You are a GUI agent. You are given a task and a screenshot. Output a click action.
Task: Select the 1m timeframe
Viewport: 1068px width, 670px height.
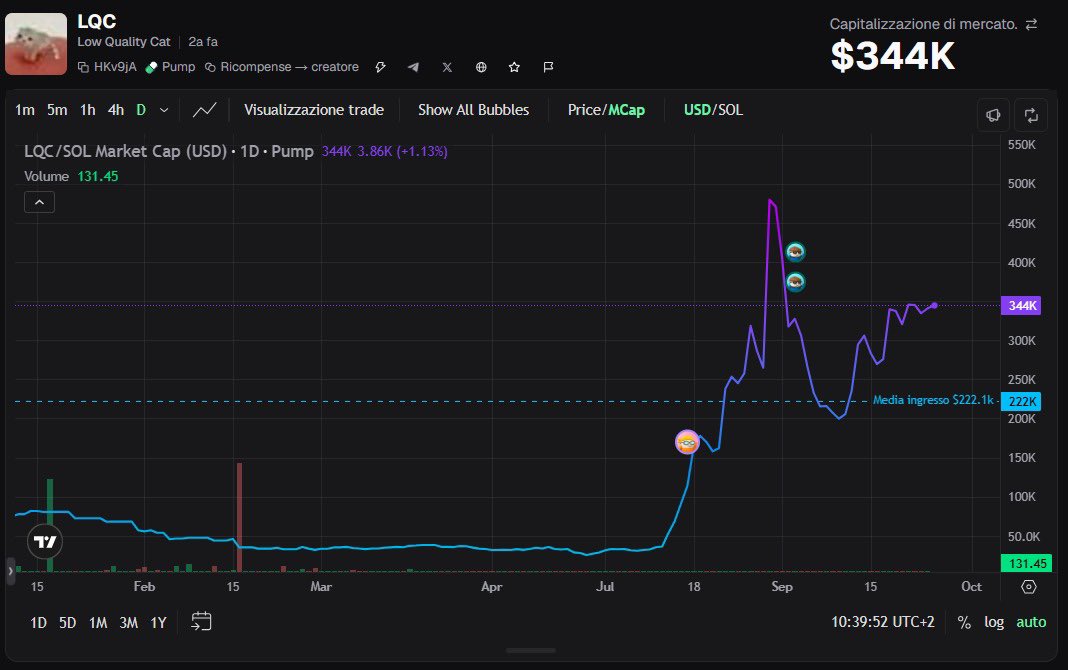click(25, 110)
